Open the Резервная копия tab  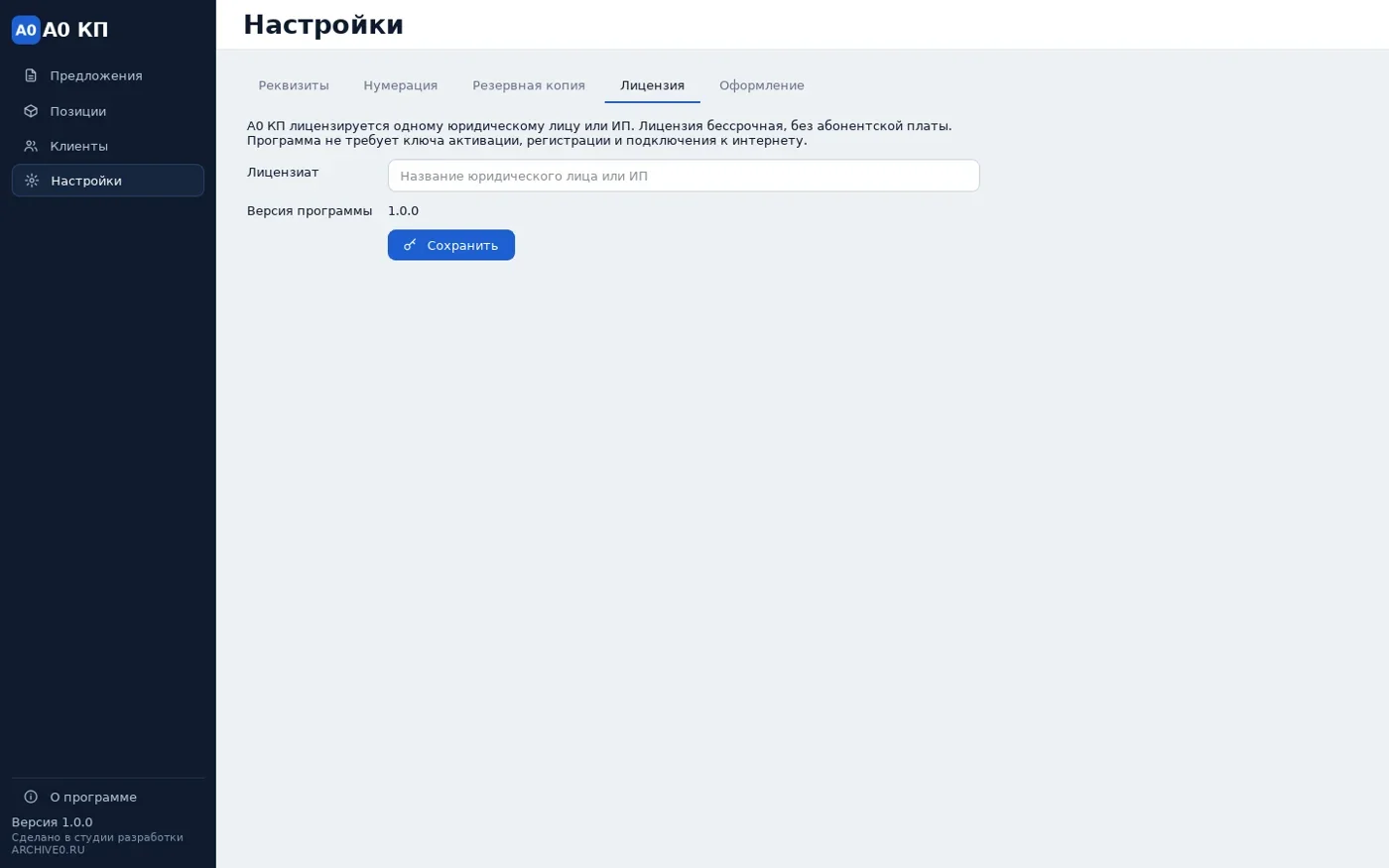tap(529, 85)
